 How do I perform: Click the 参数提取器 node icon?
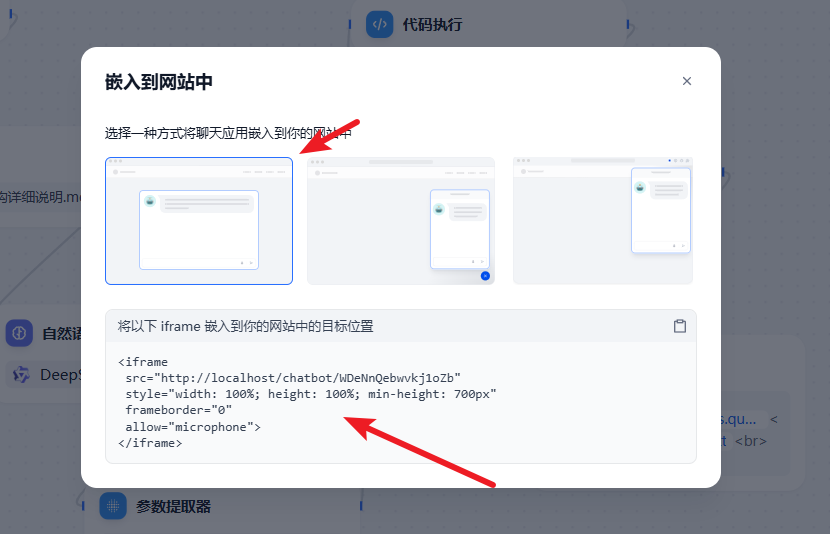point(113,506)
